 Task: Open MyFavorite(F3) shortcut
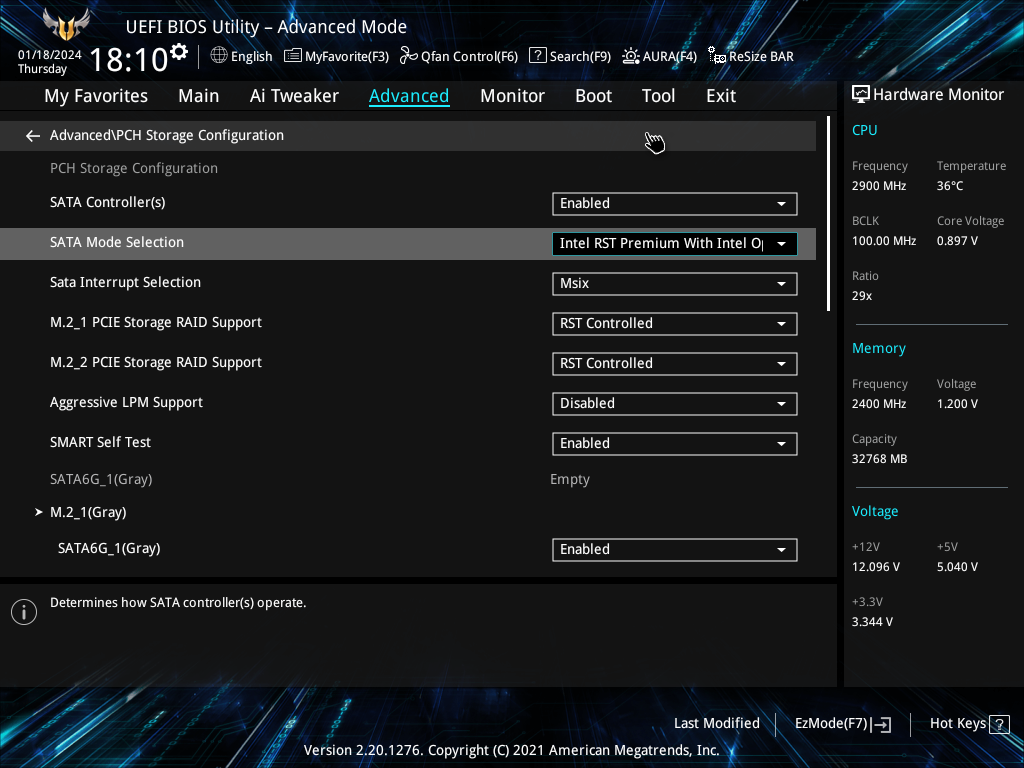click(347, 57)
